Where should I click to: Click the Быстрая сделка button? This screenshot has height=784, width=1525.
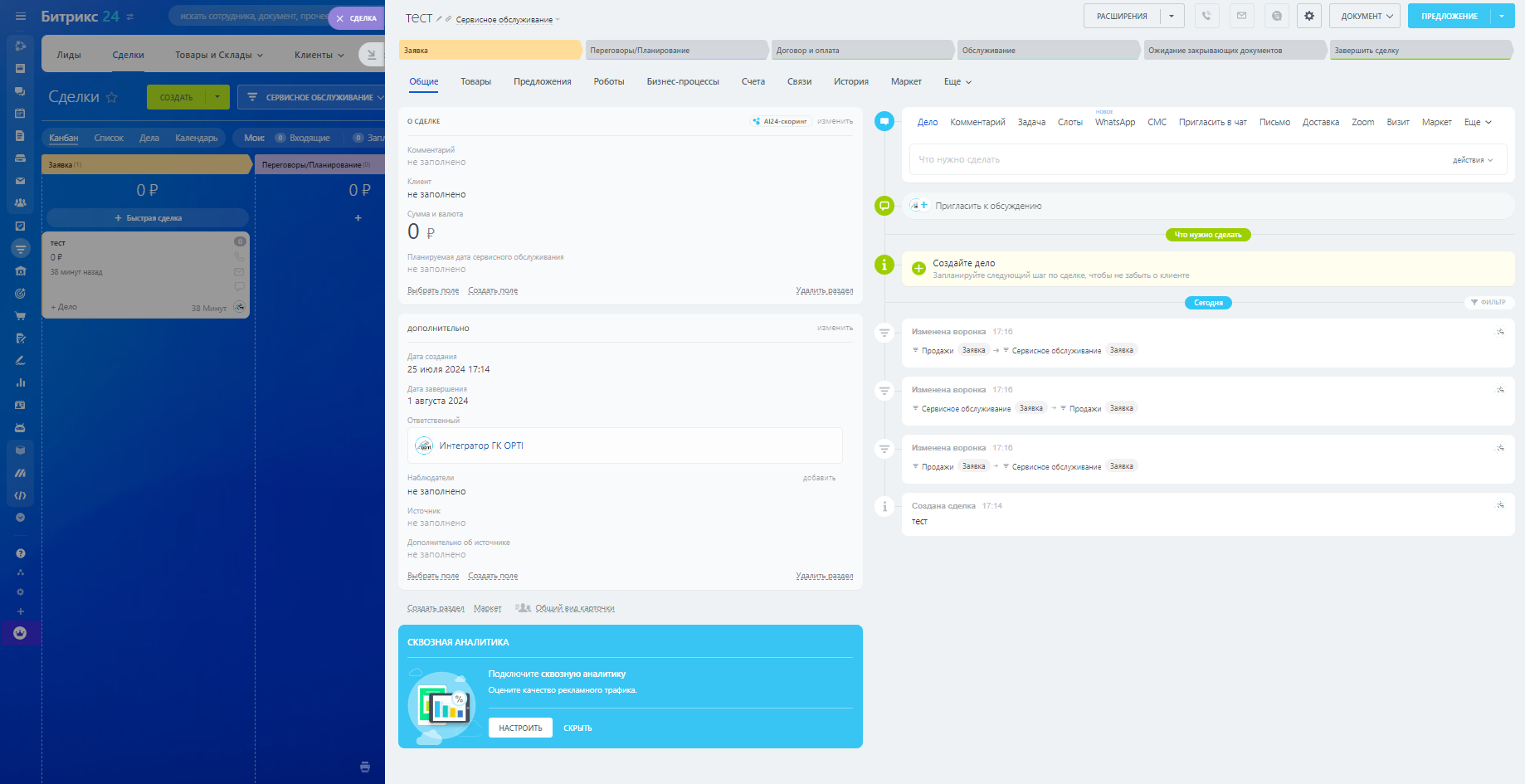pos(148,218)
